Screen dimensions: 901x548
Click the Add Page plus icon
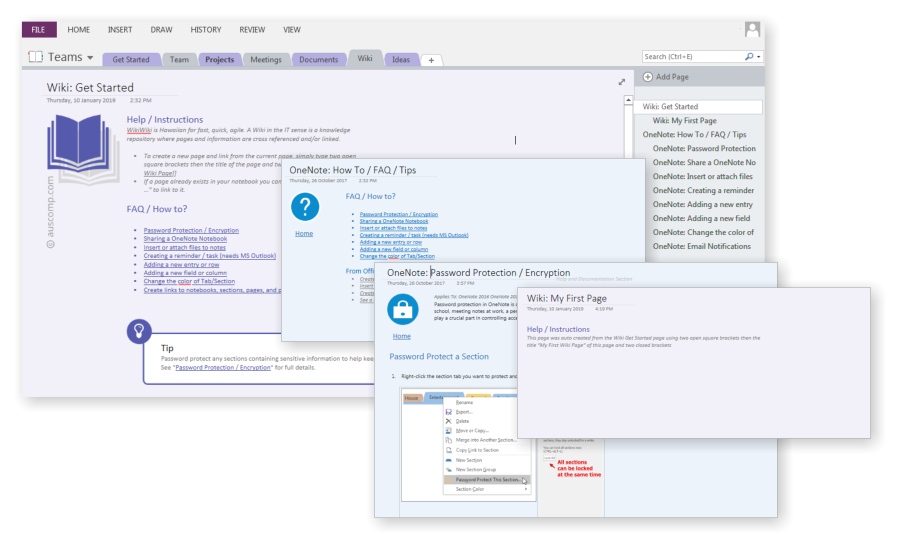point(648,77)
